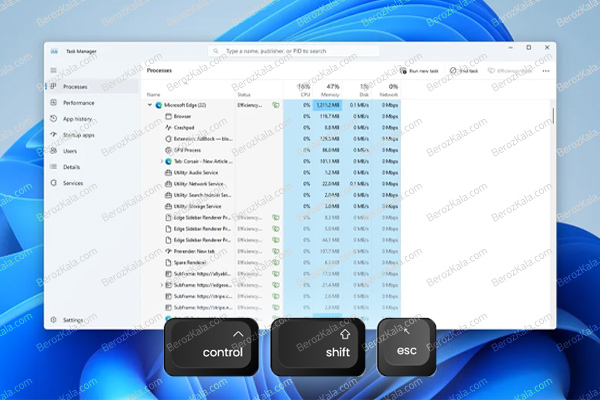
Task: Click the End task button
Action: click(x=464, y=71)
